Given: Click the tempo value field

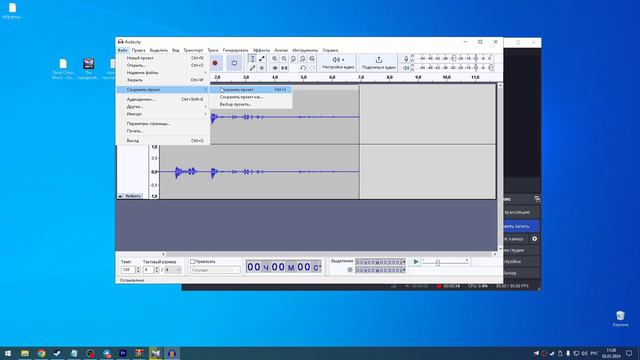Looking at the screenshot, I should coord(128,270).
